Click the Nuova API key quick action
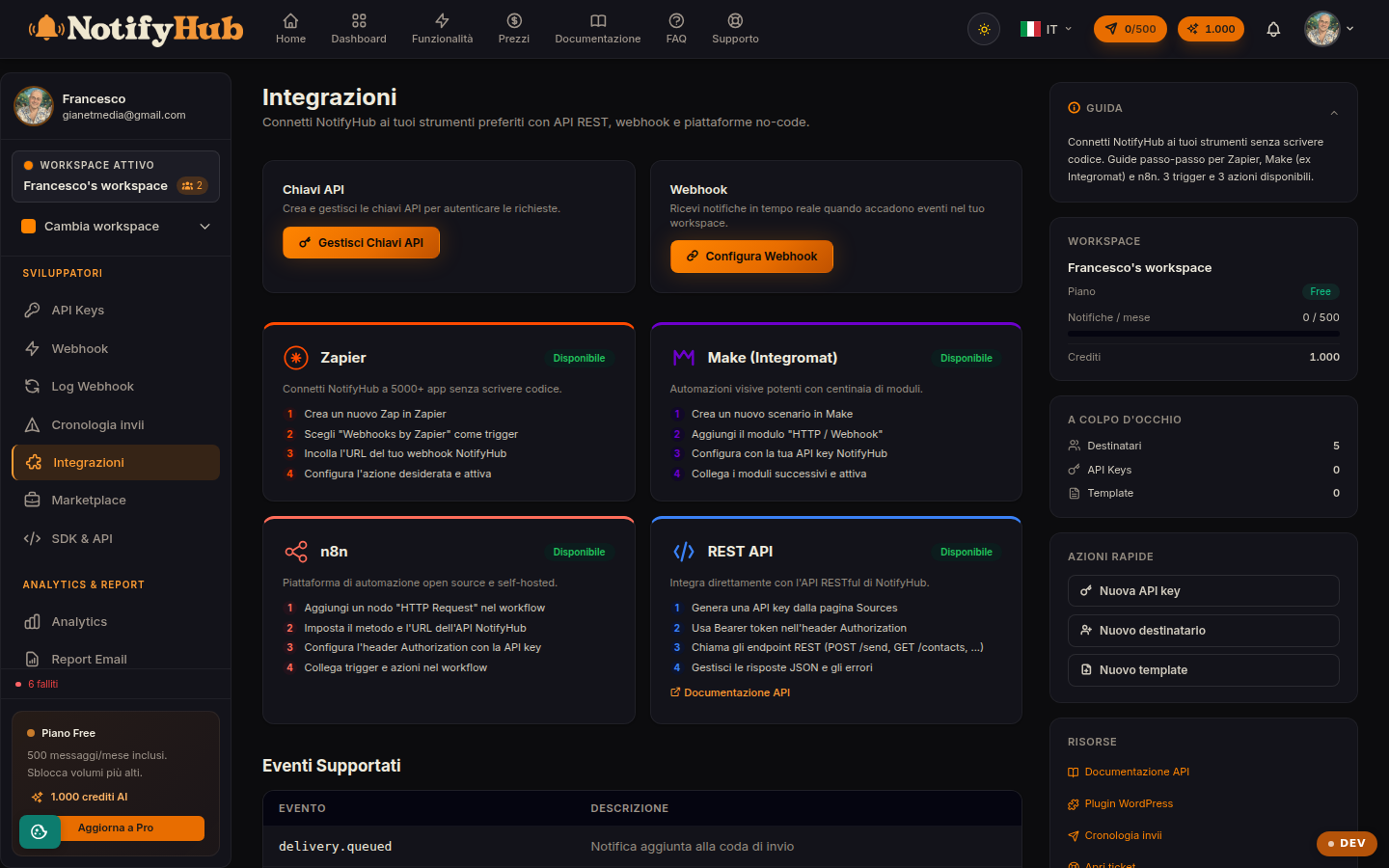 [1204, 591]
